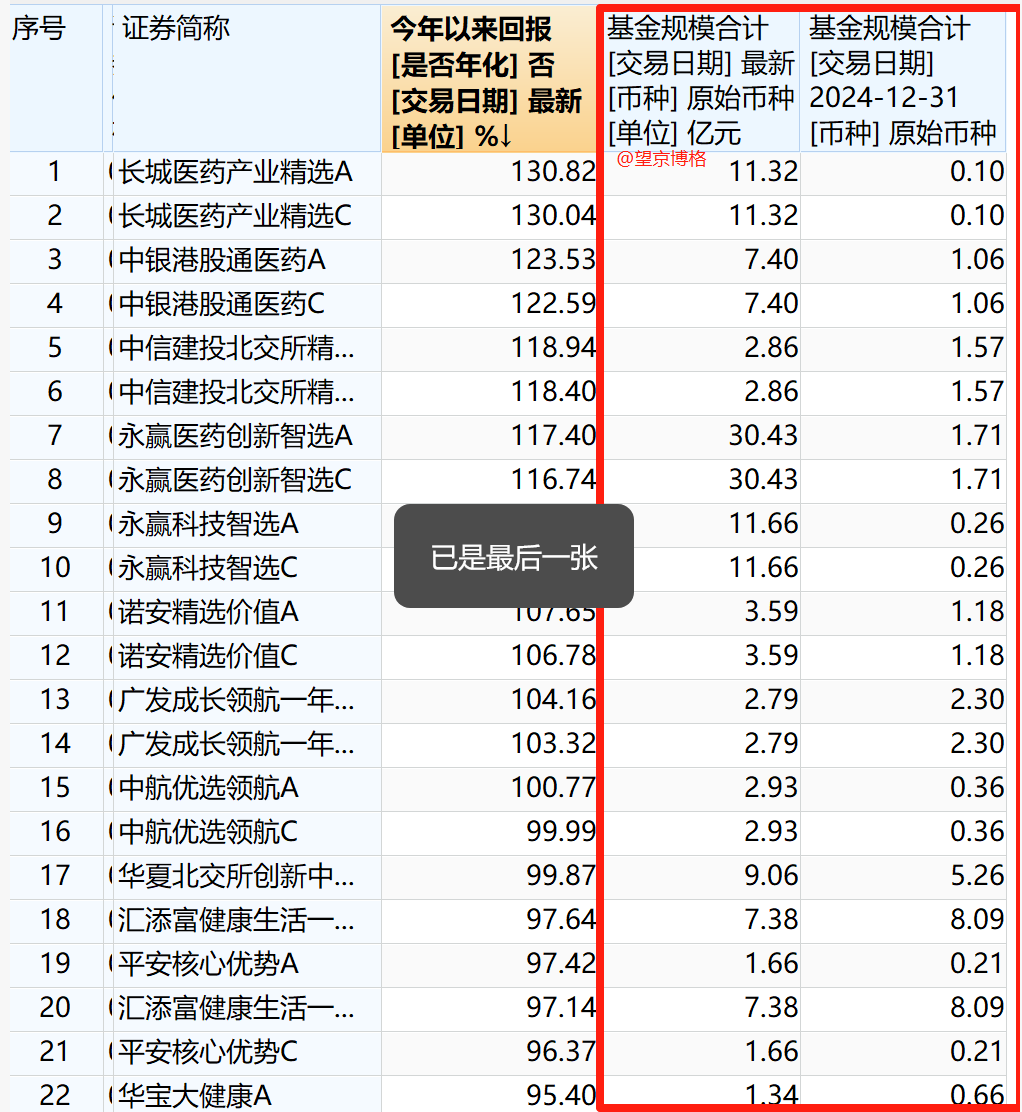Click return value 100.77
The width and height of the screenshot is (1022, 1112).
pyautogui.click(x=553, y=787)
